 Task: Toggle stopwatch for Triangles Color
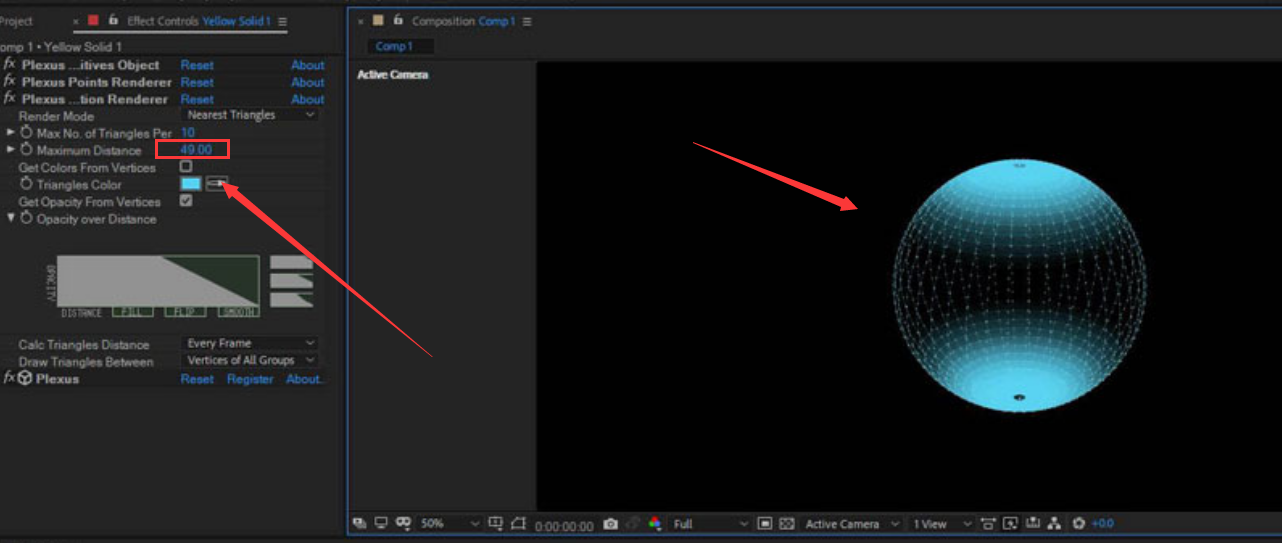tap(27, 185)
